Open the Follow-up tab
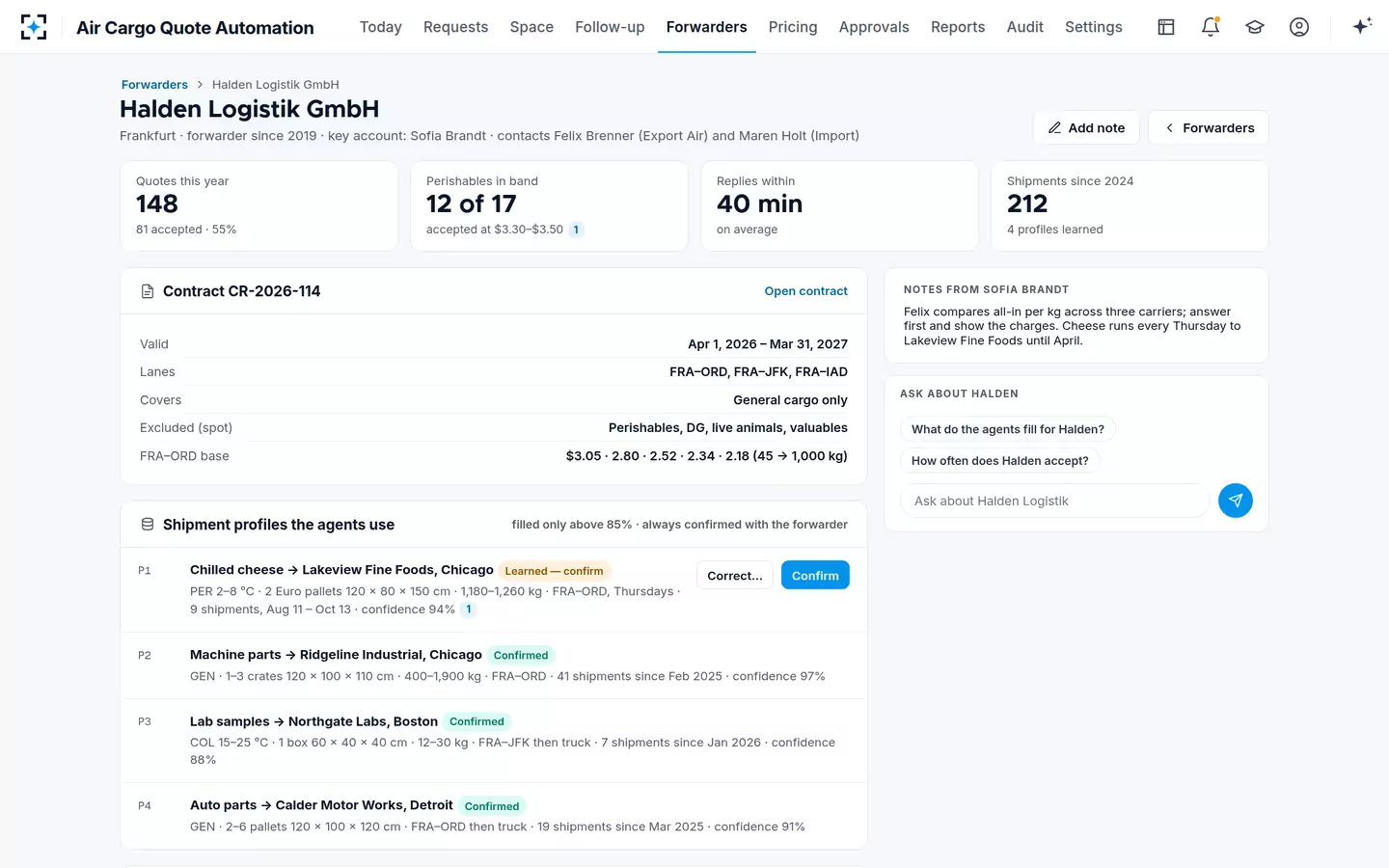The image size is (1389, 868). pos(610,27)
